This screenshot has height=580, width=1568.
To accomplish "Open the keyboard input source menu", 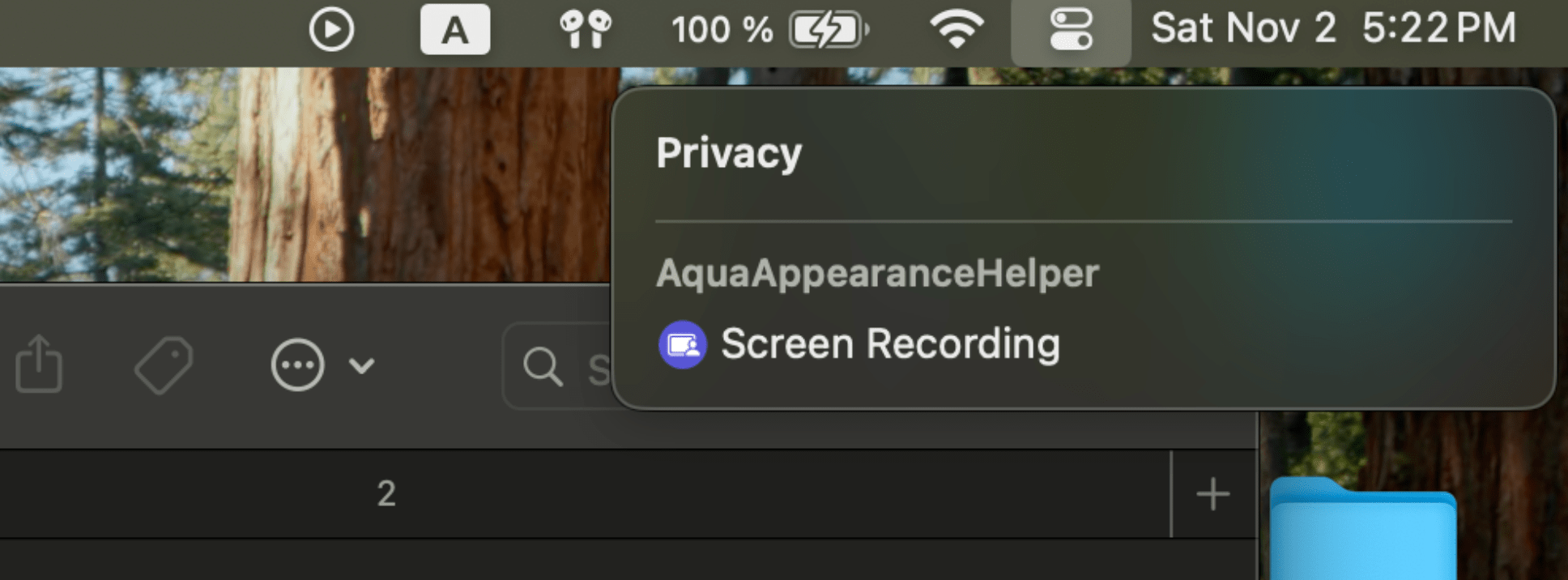I will (x=454, y=30).
